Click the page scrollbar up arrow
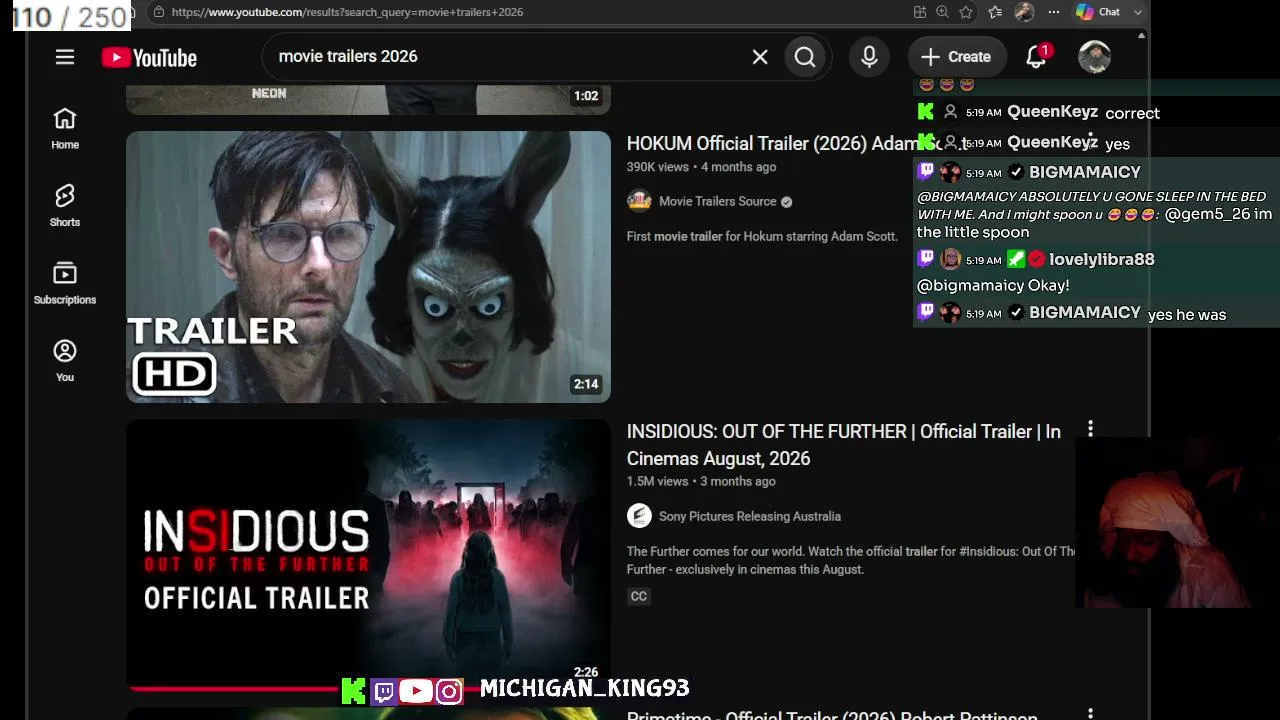 click(1141, 35)
